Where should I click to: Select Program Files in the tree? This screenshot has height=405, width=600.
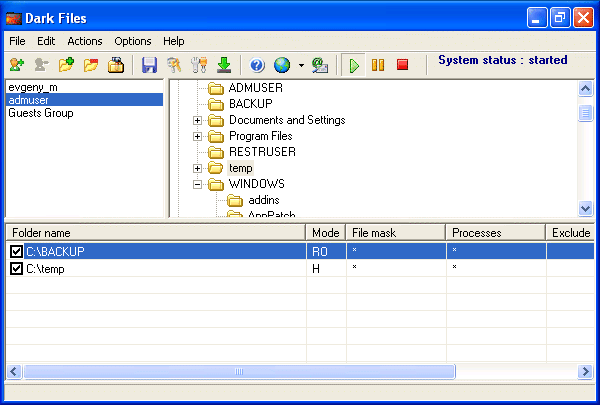click(x=261, y=136)
